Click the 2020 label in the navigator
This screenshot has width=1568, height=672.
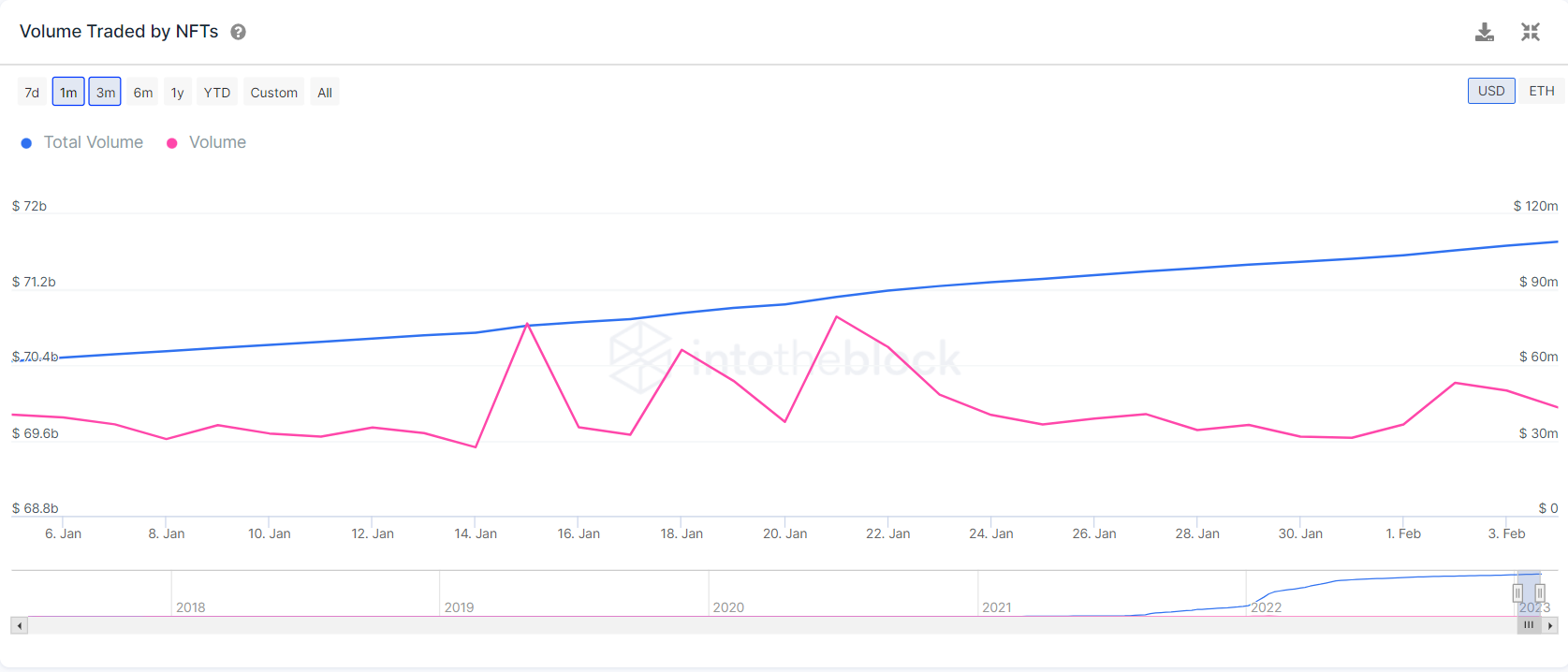click(x=728, y=607)
